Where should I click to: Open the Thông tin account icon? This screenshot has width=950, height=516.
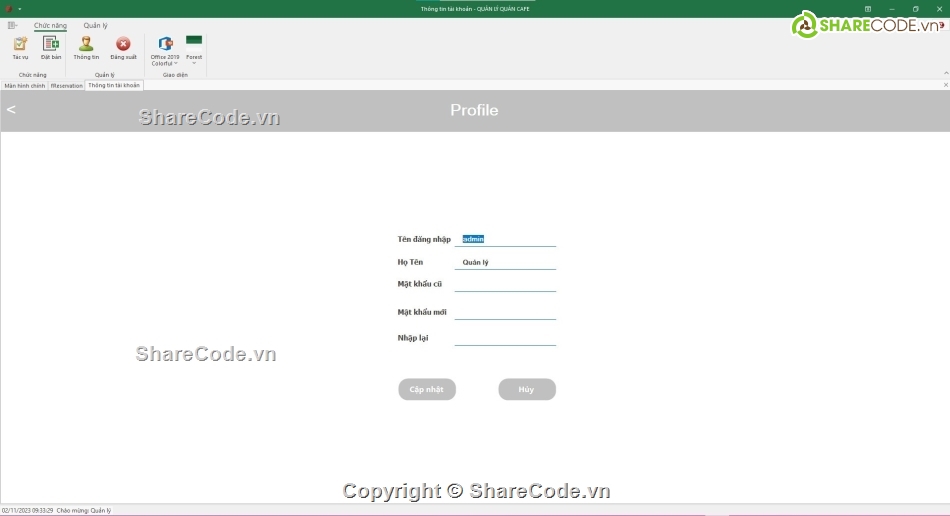[86, 46]
